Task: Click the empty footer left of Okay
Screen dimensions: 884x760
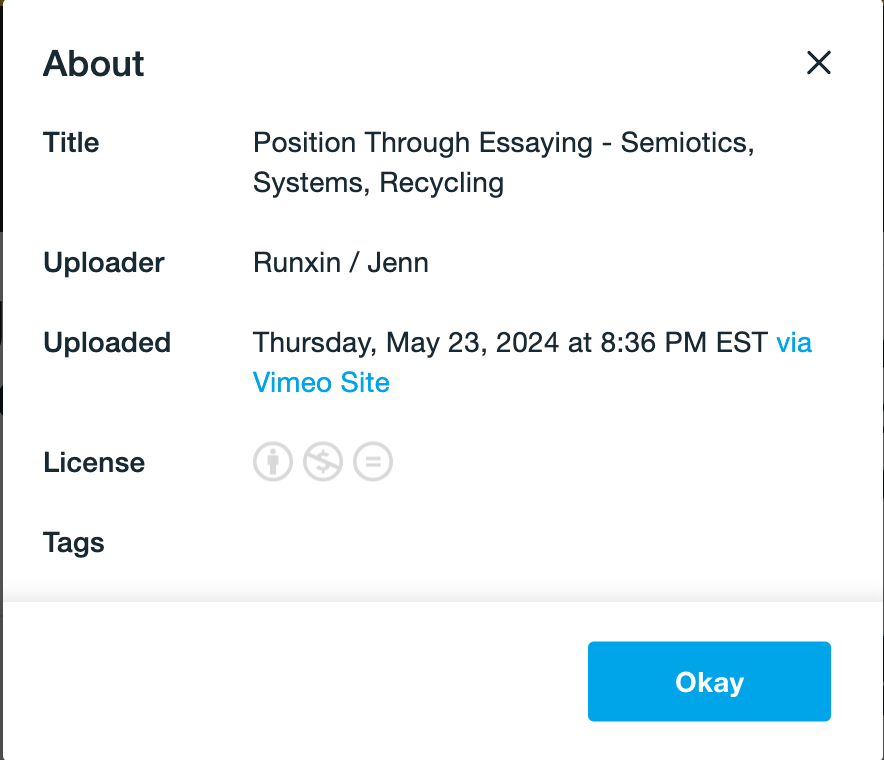Action: (293, 681)
